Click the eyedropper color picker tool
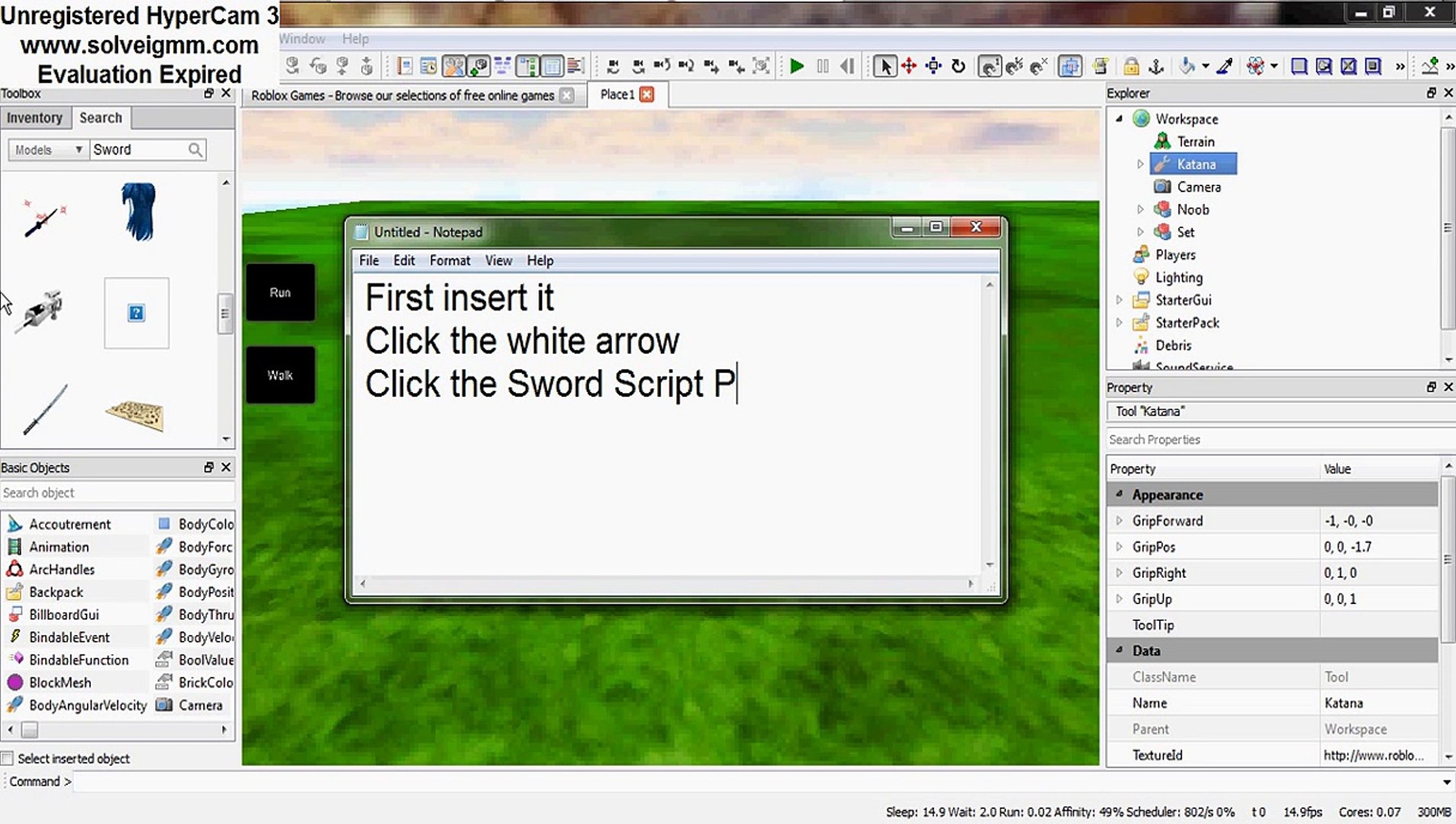This screenshot has width=1456, height=824. [x=1225, y=66]
